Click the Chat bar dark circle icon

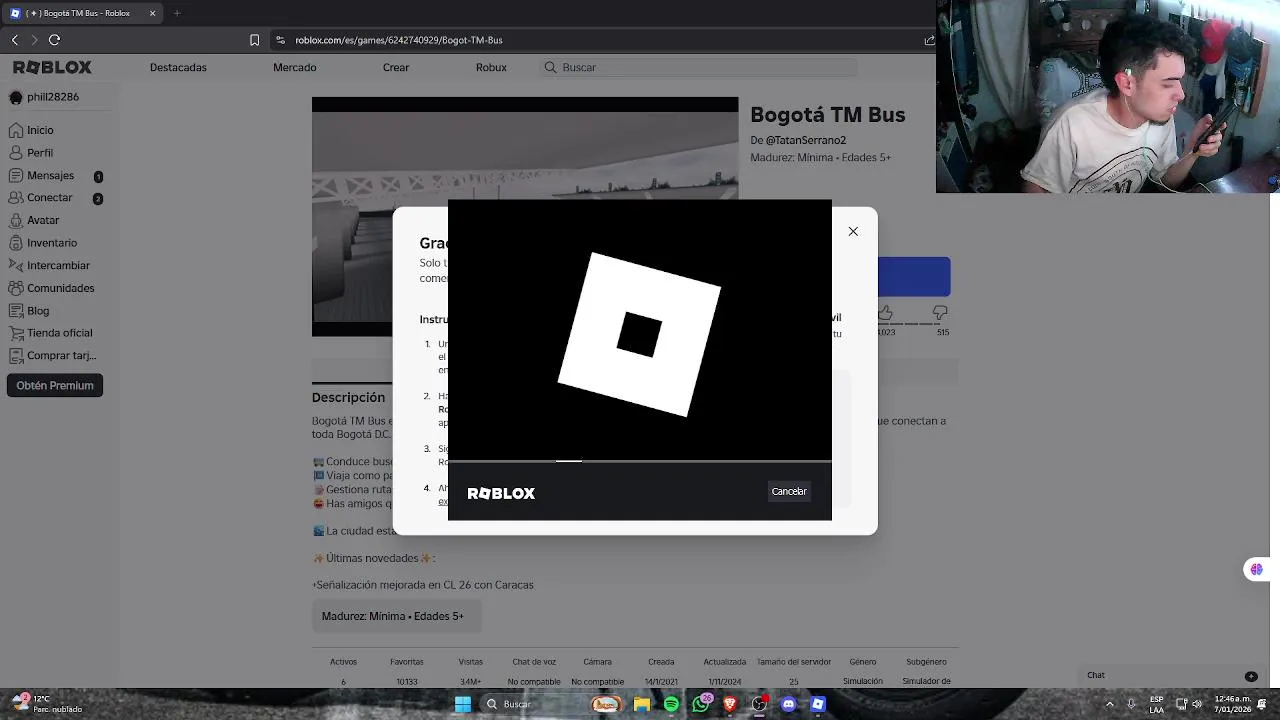[x=1251, y=676]
